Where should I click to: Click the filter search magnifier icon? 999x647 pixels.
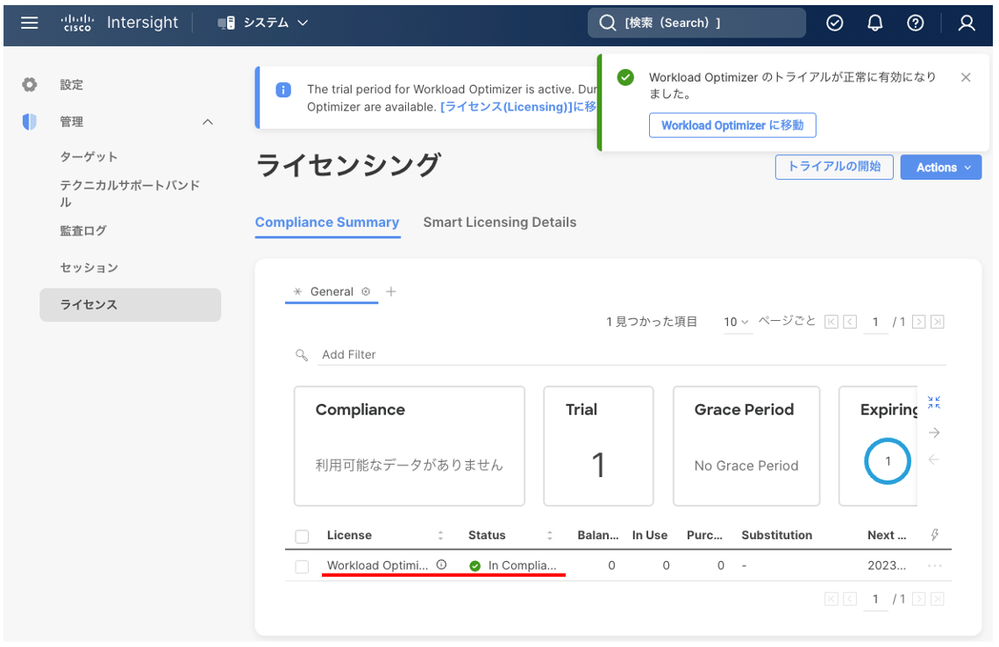click(302, 355)
